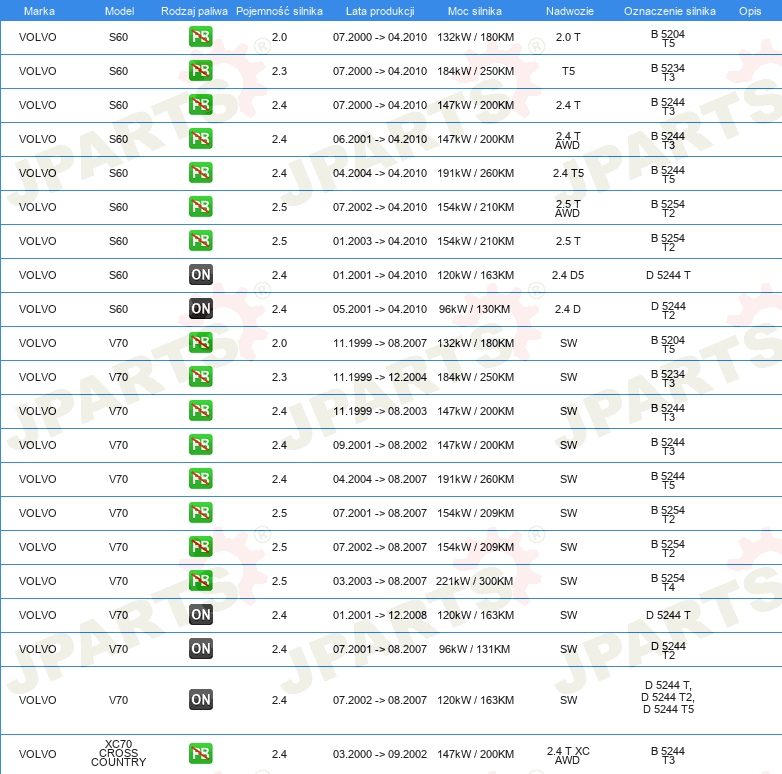This screenshot has width=782, height=774.
Task: Click petrol icon in V70 2.3 184kW row
Action: pyautogui.click(x=201, y=377)
